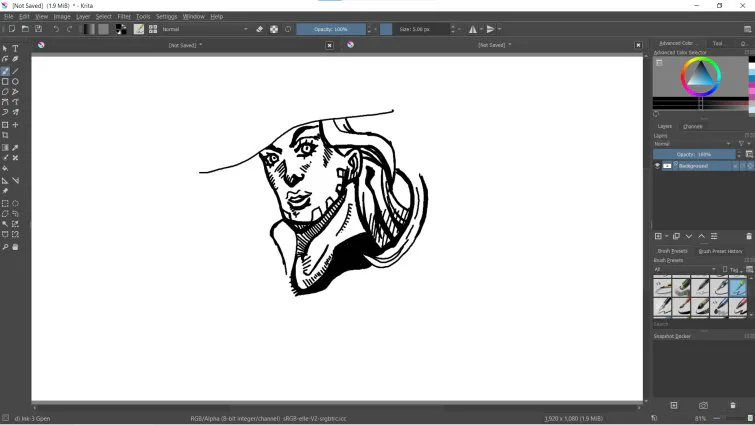Save the document using toolbar icon
Viewport: 755px width, 425px height.
[x=39, y=29]
